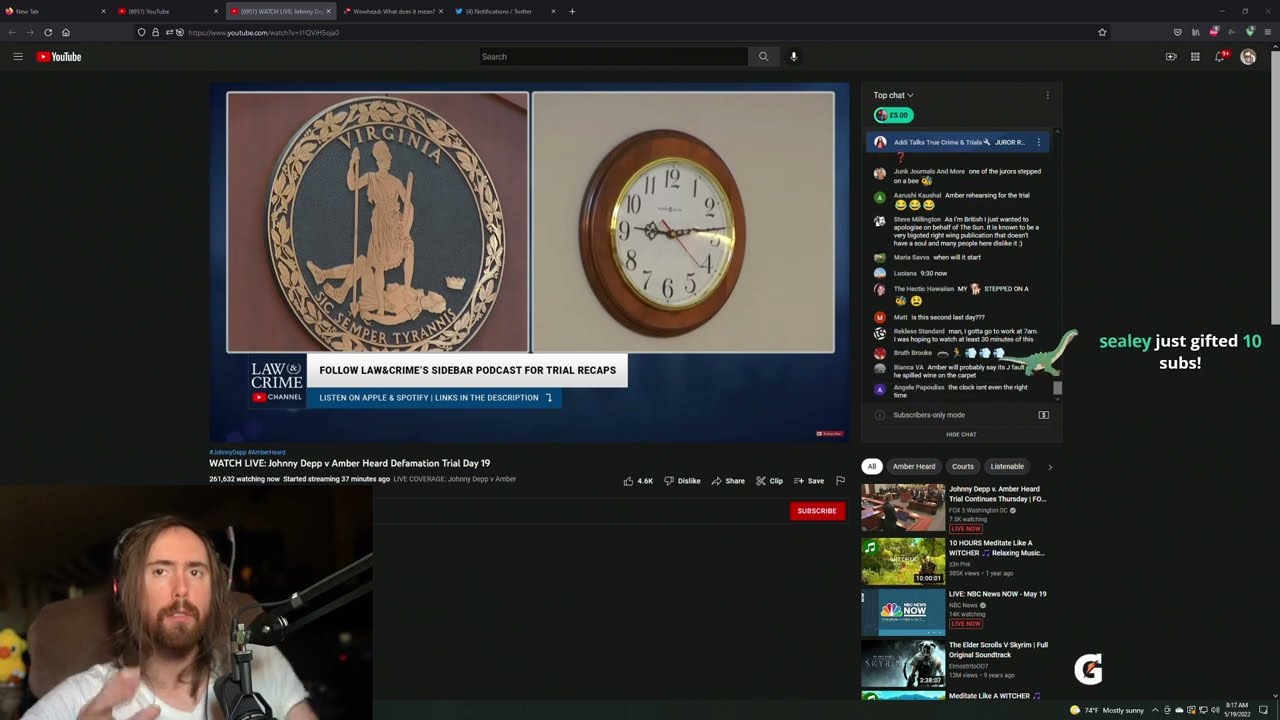The height and width of the screenshot is (720, 1280).
Task: Switch to the New Tab tab
Action: click(55, 11)
